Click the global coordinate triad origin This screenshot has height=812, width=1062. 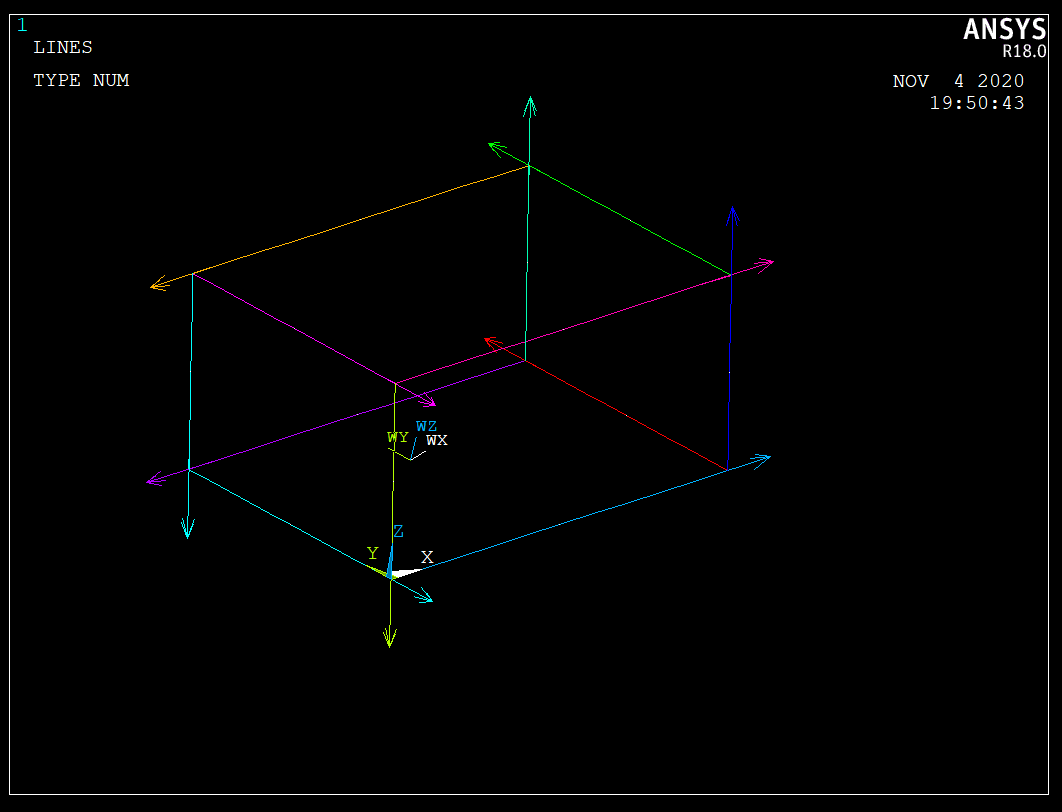390,574
